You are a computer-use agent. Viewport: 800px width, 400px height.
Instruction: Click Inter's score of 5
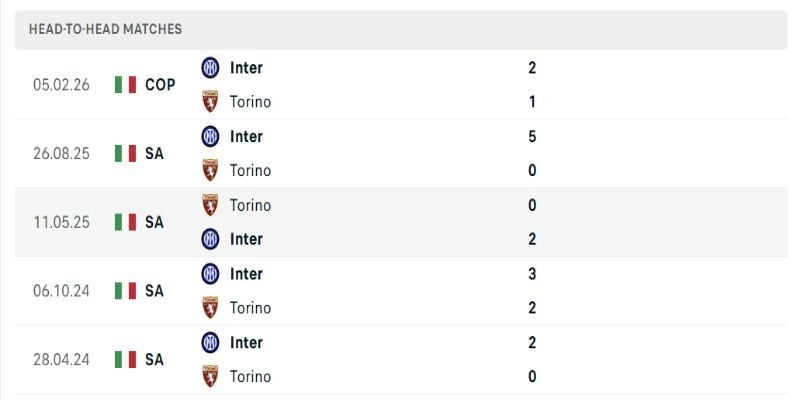click(532, 136)
